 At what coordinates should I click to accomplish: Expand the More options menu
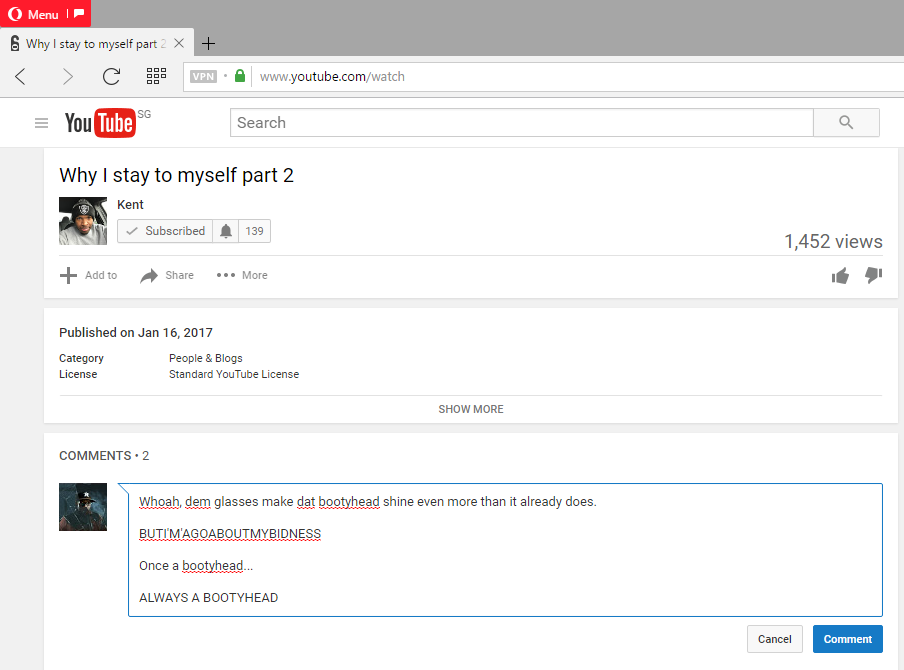coord(242,276)
